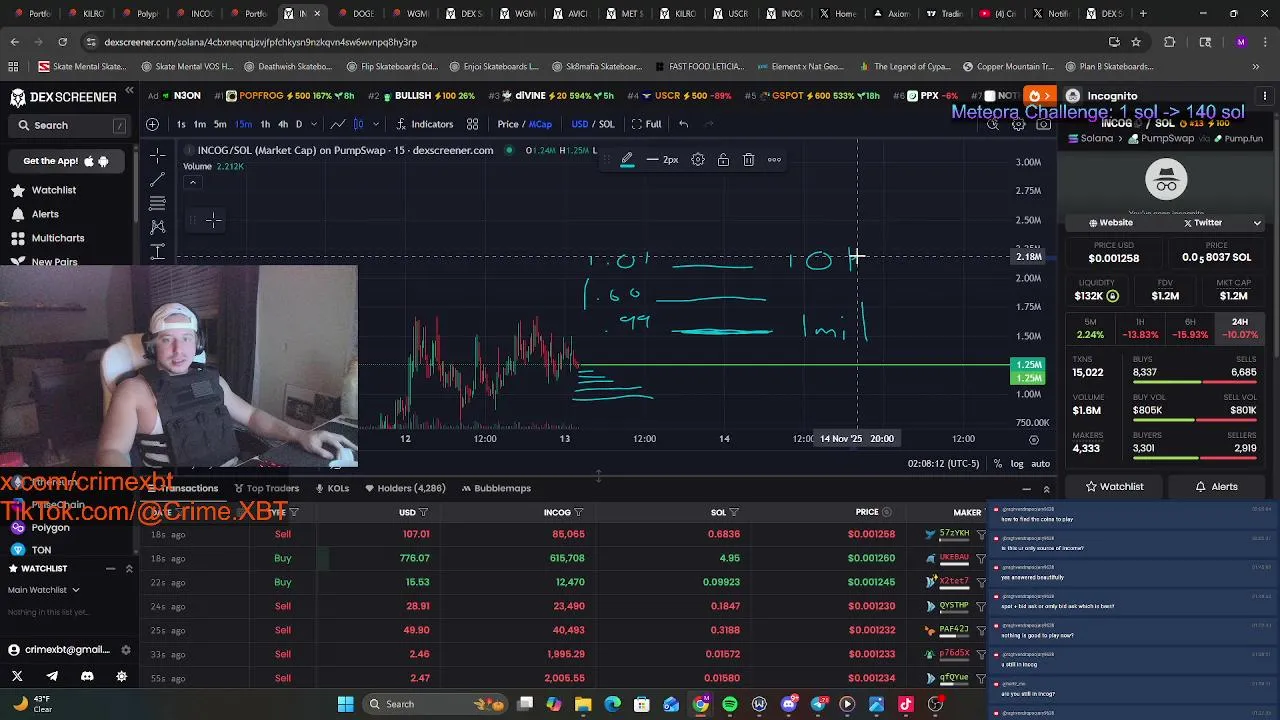Open the chart style dropdown arrow
This screenshot has width=1280, height=720.
pos(375,124)
